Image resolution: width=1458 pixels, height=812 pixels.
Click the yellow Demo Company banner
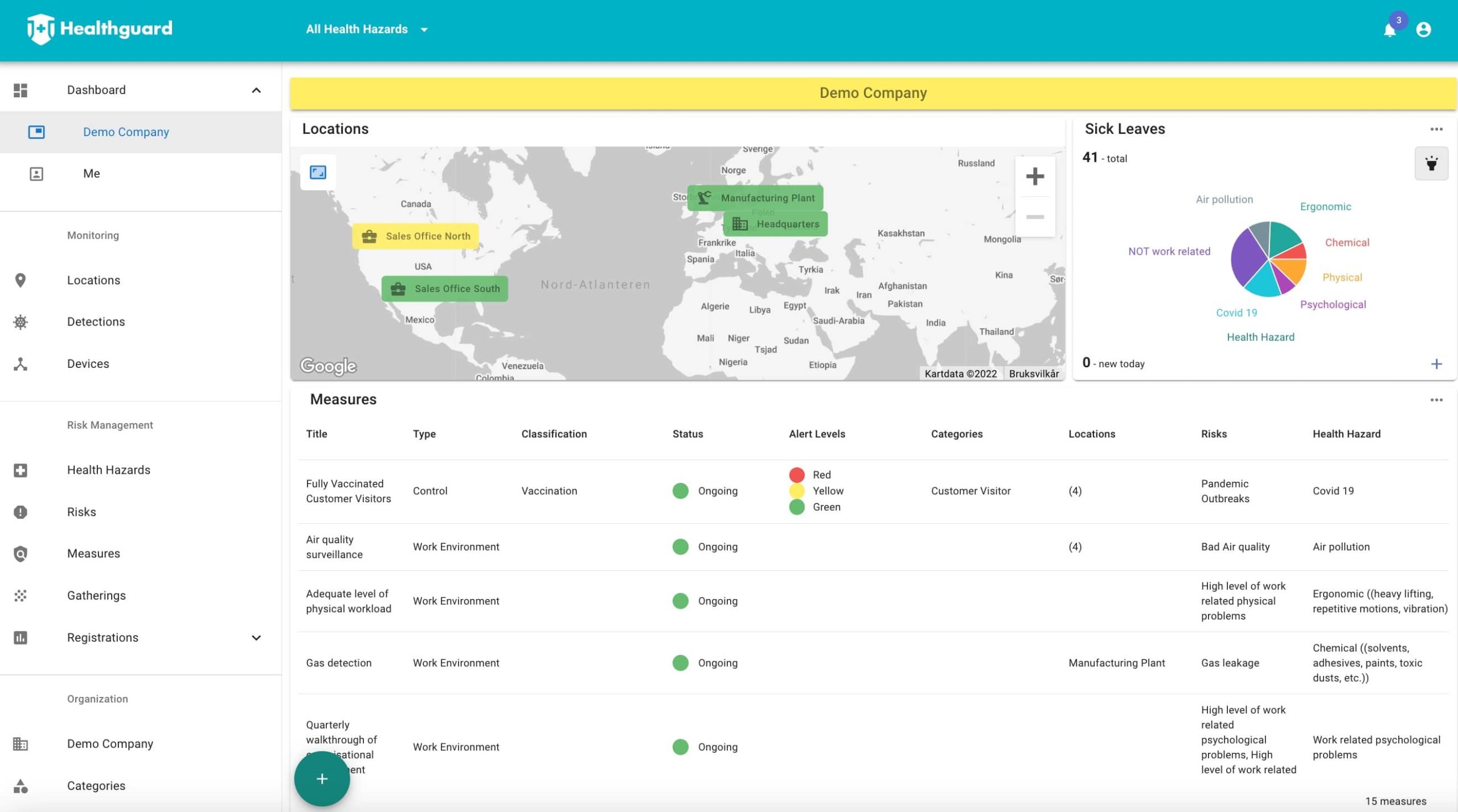tap(873, 93)
